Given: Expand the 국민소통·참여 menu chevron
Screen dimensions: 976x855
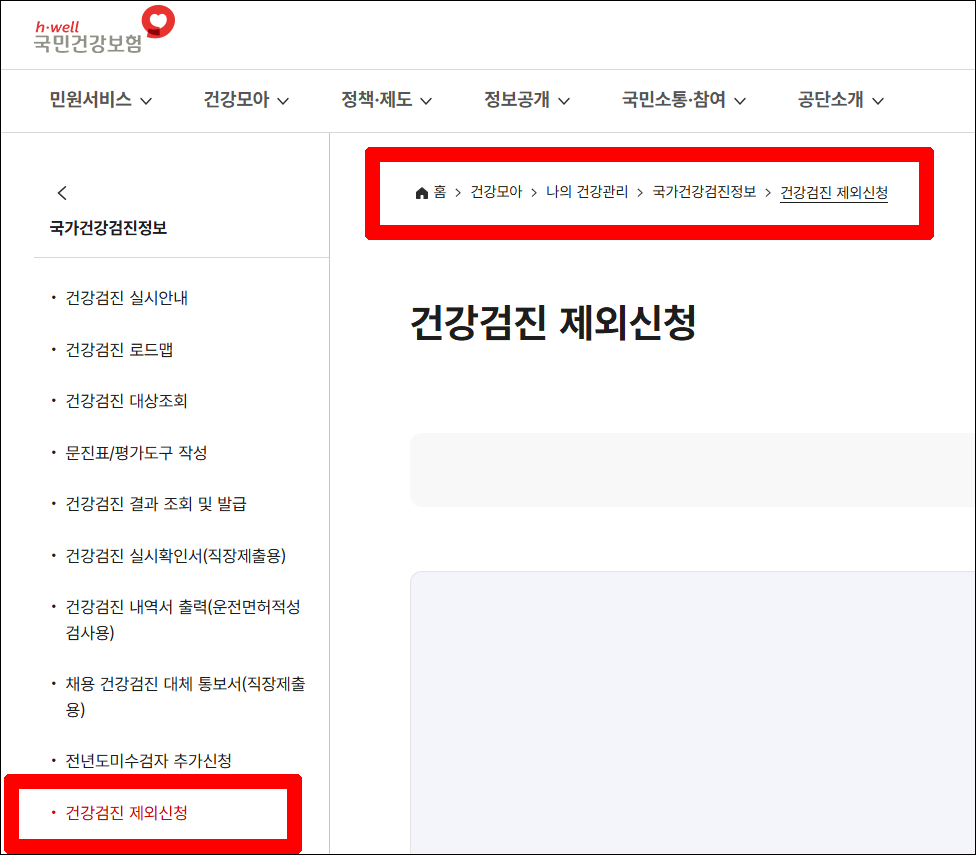Looking at the screenshot, I should click(x=740, y=101).
